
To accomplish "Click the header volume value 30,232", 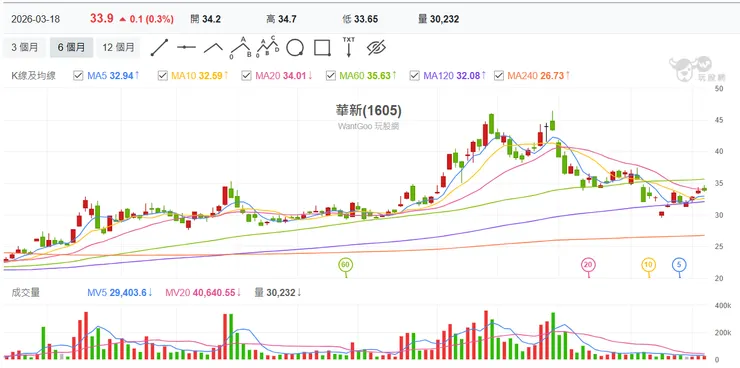I will click(x=445, y=19).
